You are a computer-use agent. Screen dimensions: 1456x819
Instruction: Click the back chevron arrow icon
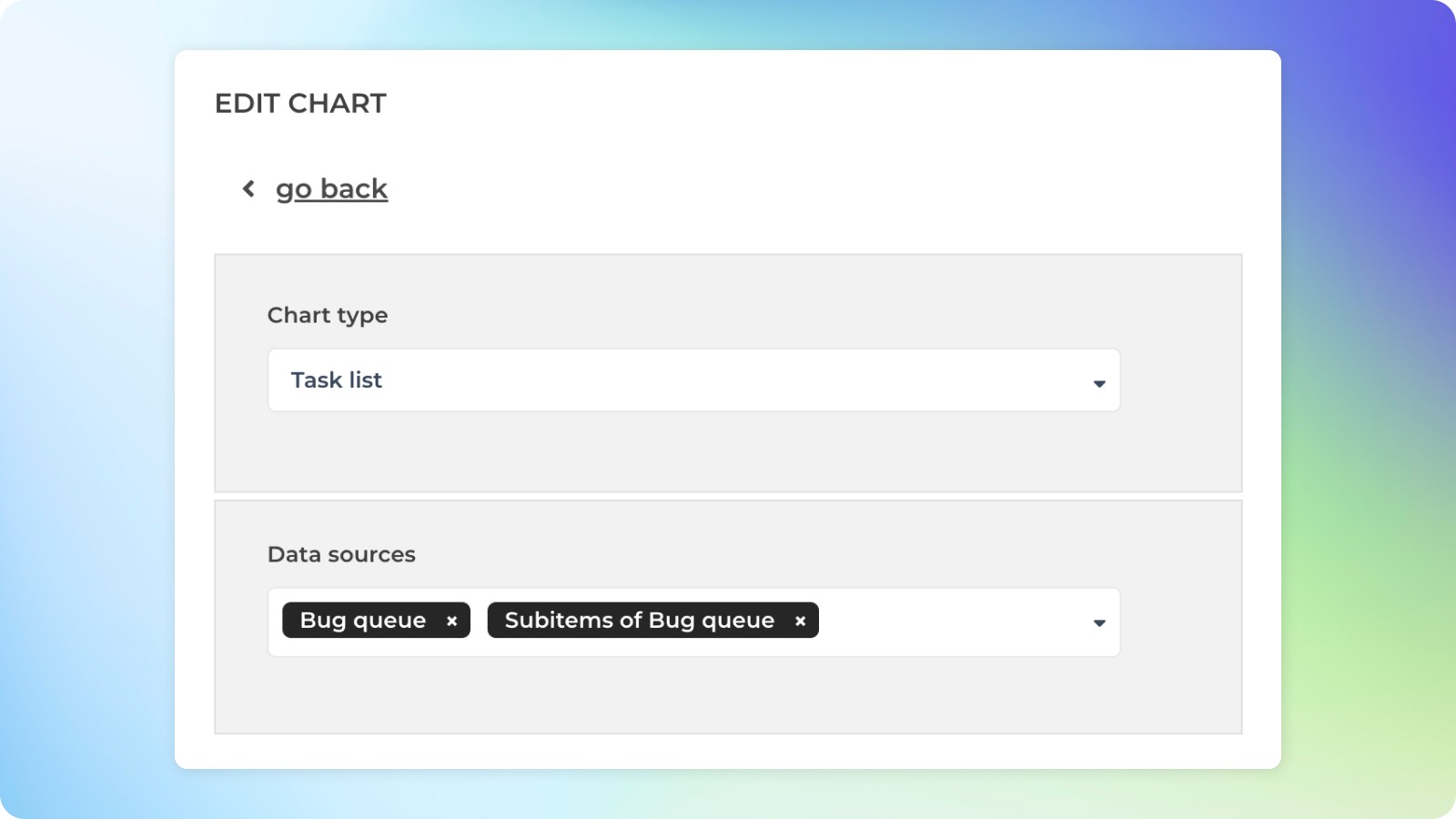tap(248, 188)
